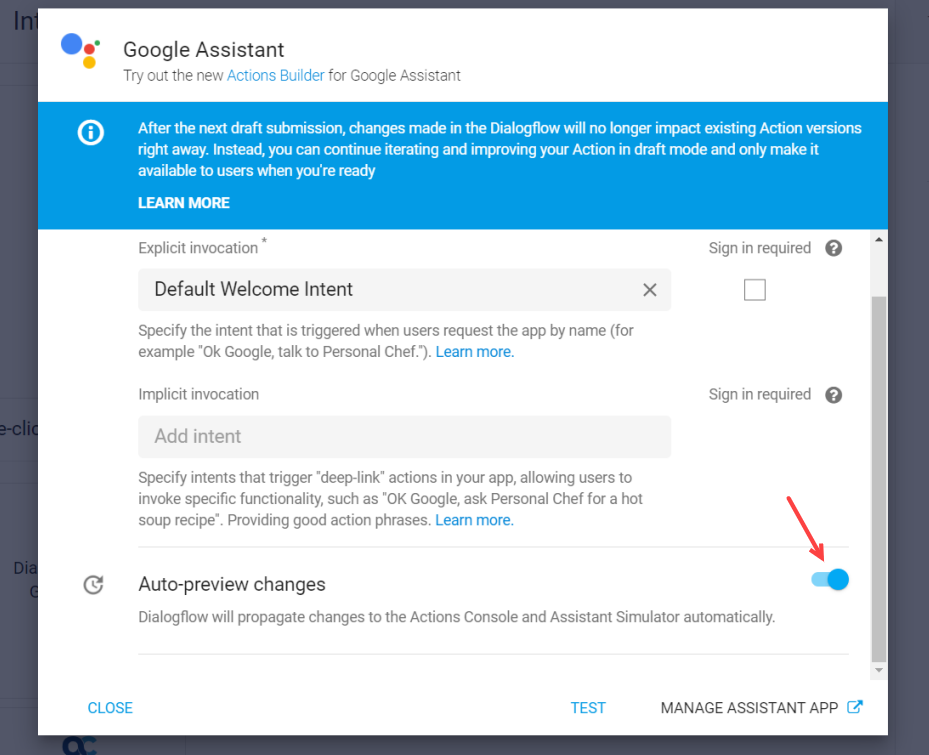
Task: Open help for Implicit invocation sign in
Action: click(x=834, y=395)
